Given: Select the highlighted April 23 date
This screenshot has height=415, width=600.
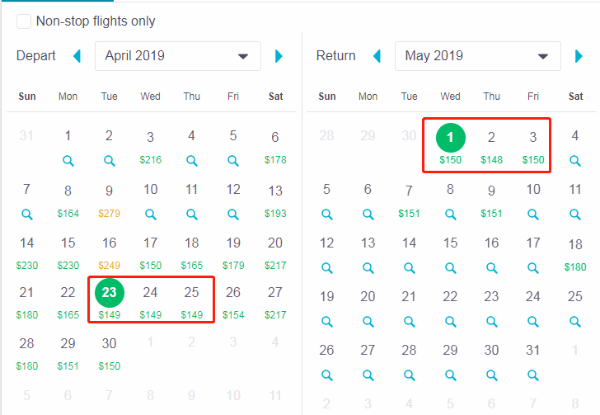Looking at the screenshot, I should tap(109, 293).
